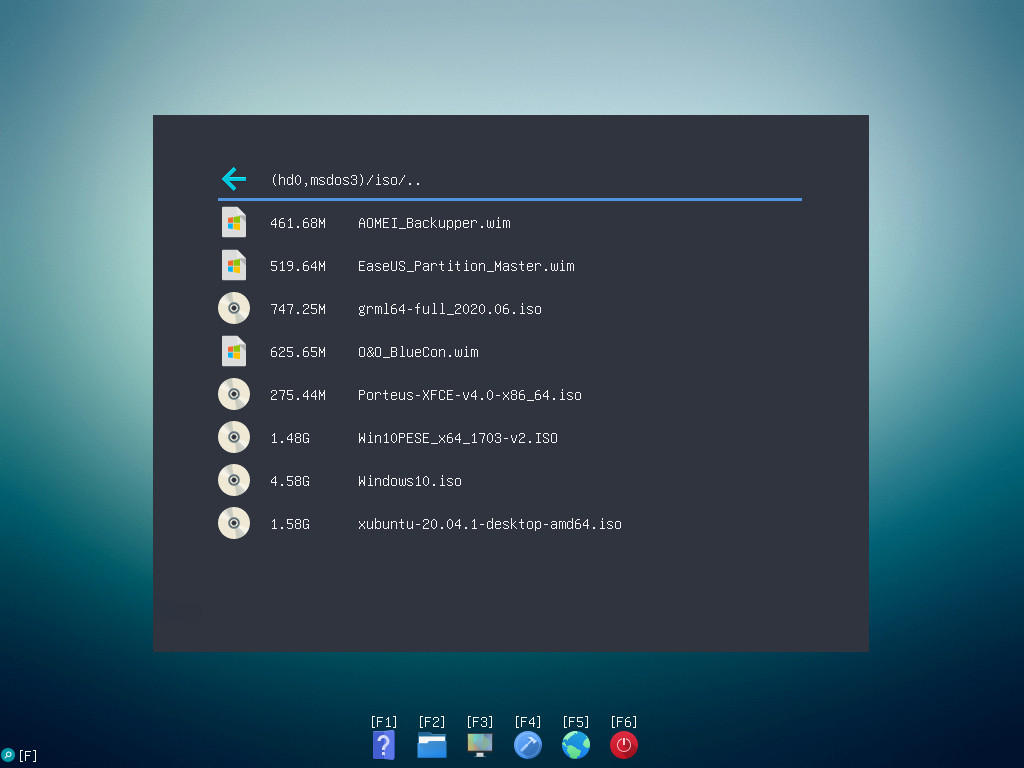Click the disc icon beside grml64-full_2020.06.iso
Image resolution: width=1024 pixels, height=768 pixels.
234,309
